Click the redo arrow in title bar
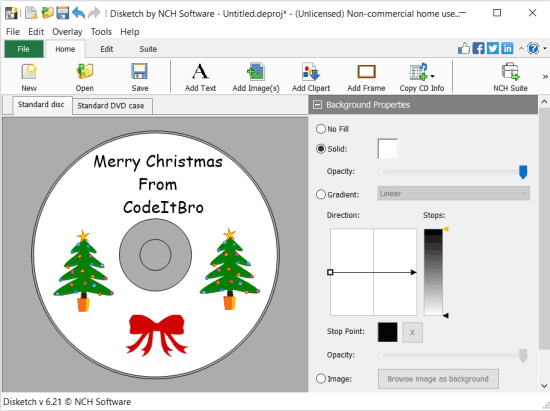The height and width of the screenshot is (411, 550). tap(94, 13)
